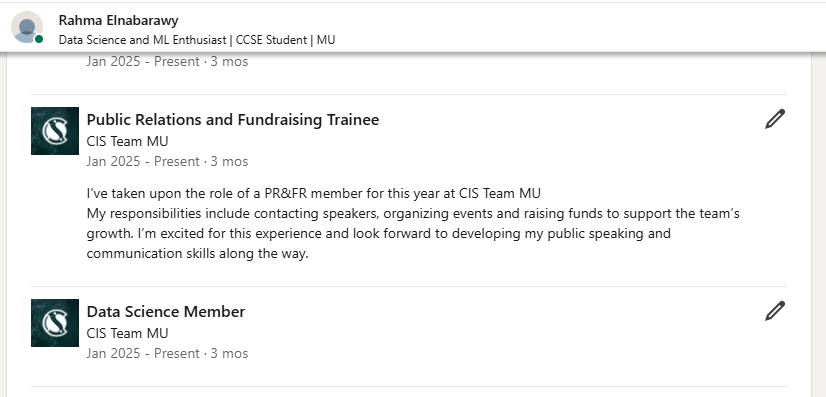Click the "growth. I'm excited for this experience" line
The image size is (826, 397).
(x=378, y=234)
